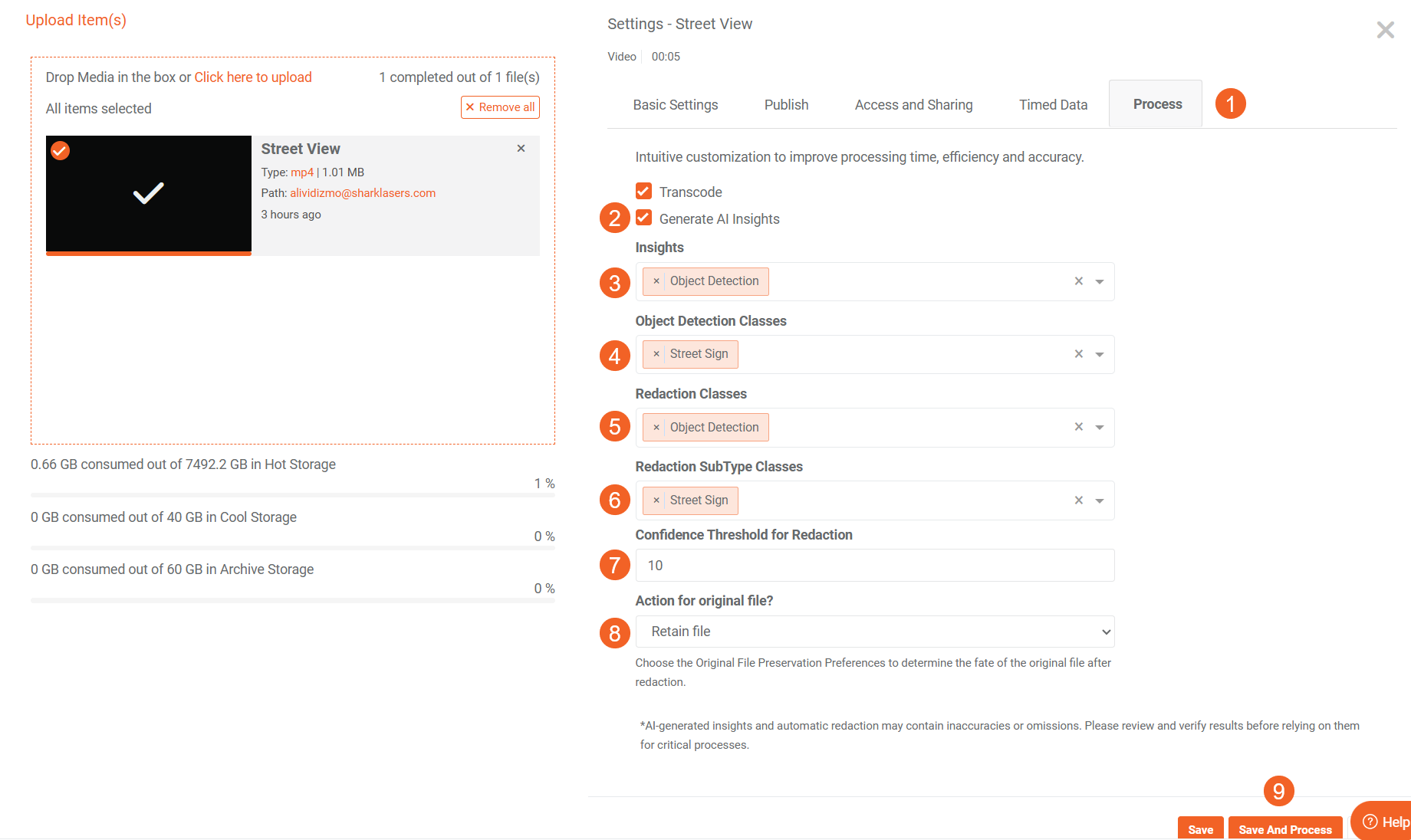
Task: Click the Remove all button
Action: 500,107
